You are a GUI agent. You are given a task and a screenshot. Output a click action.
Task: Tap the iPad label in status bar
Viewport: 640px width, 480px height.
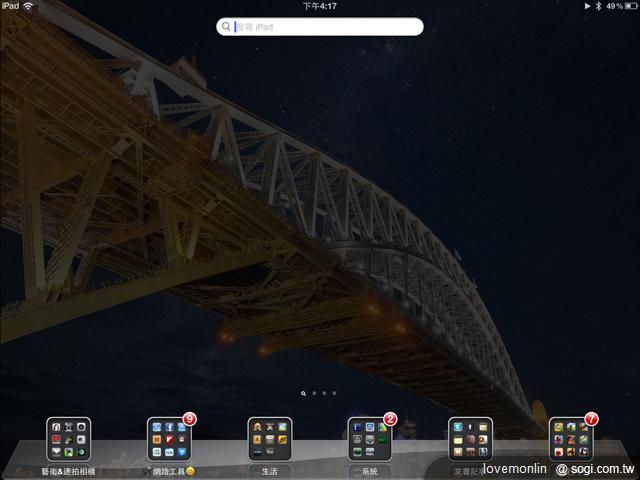tap(10, 6)
